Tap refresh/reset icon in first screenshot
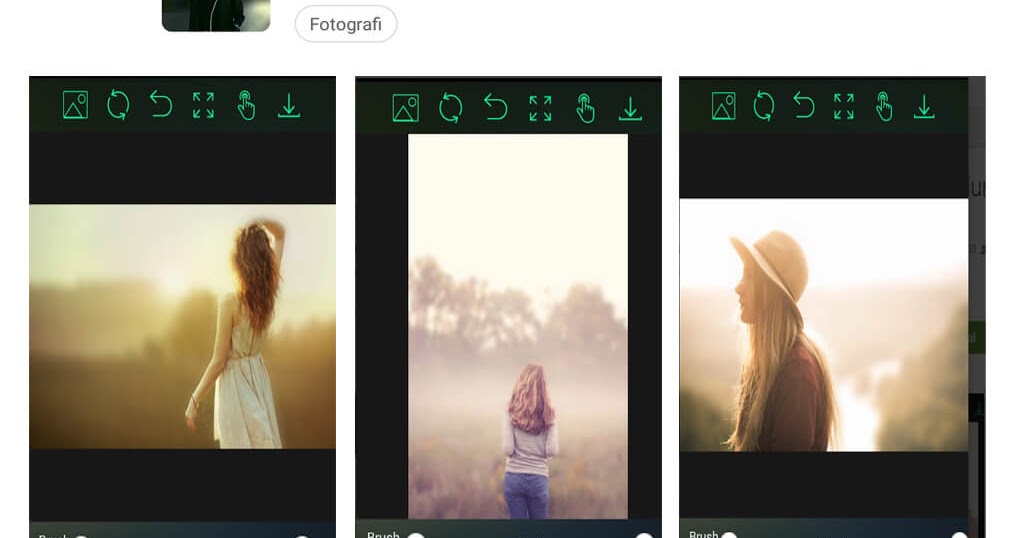Screen dimensions: 1024x538 pyautogui.click(x=118, y=105)
